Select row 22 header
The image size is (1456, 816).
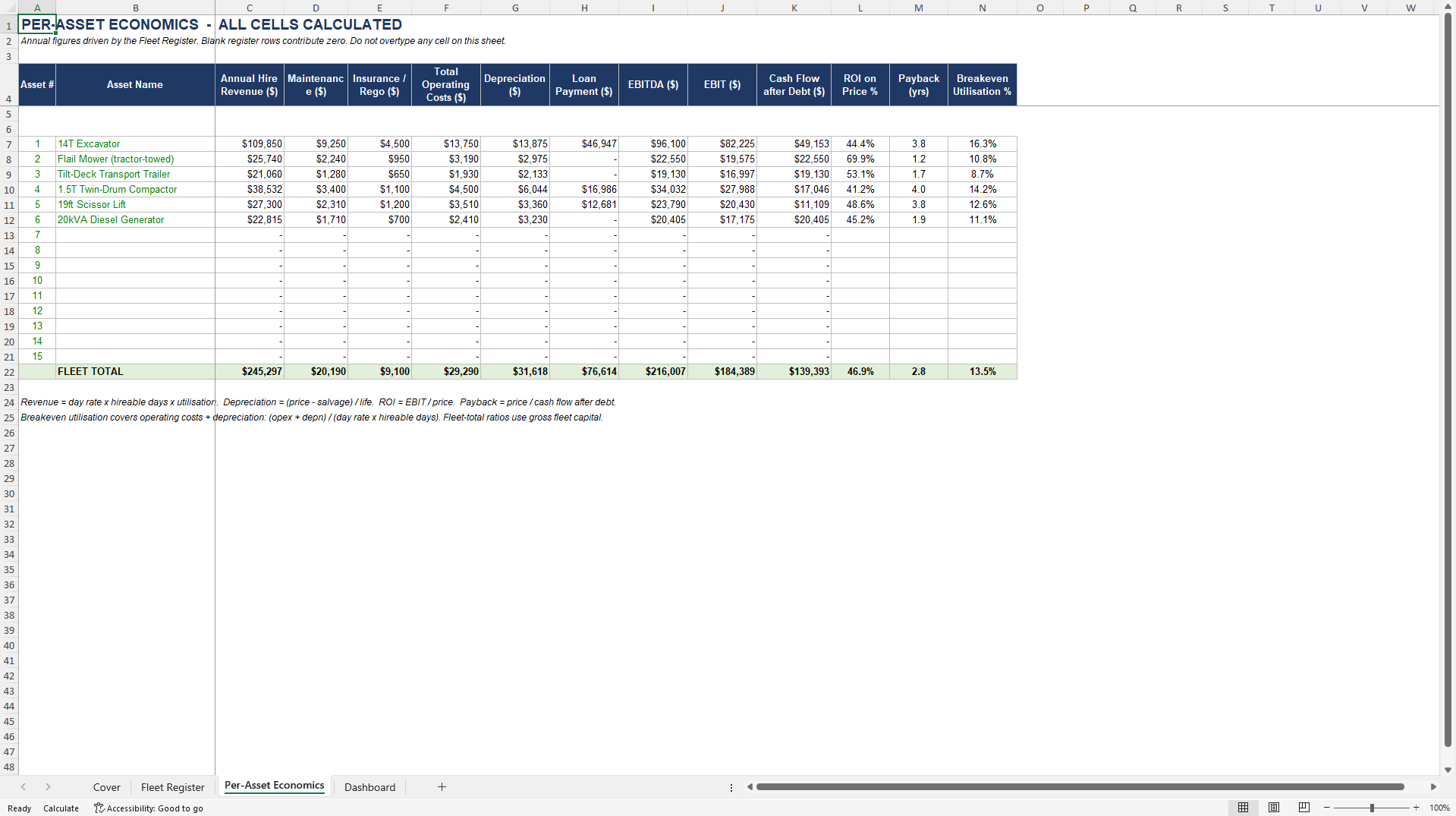pos(9,372)
